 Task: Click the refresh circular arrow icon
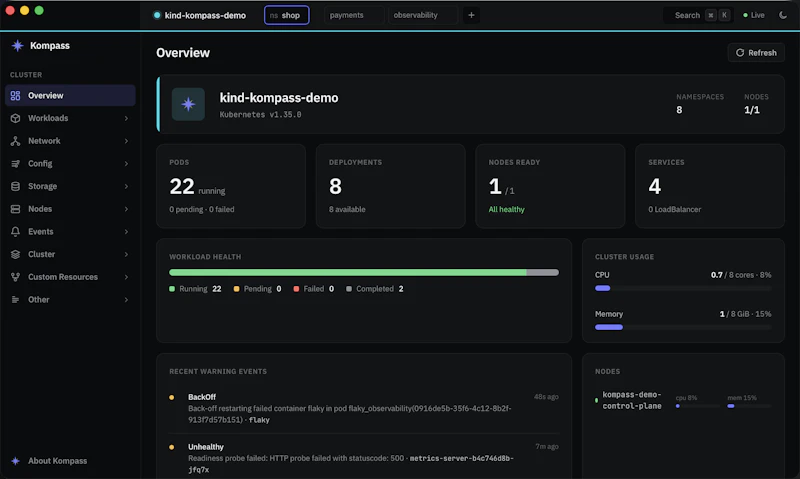pos(740,53)
